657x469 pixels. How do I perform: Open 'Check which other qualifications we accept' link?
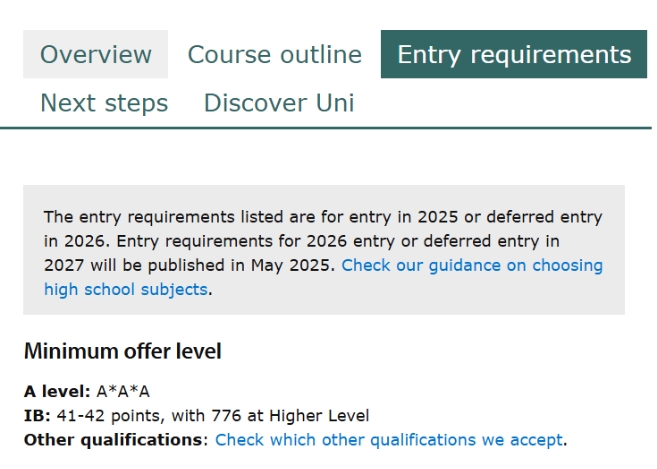(389, 440)
